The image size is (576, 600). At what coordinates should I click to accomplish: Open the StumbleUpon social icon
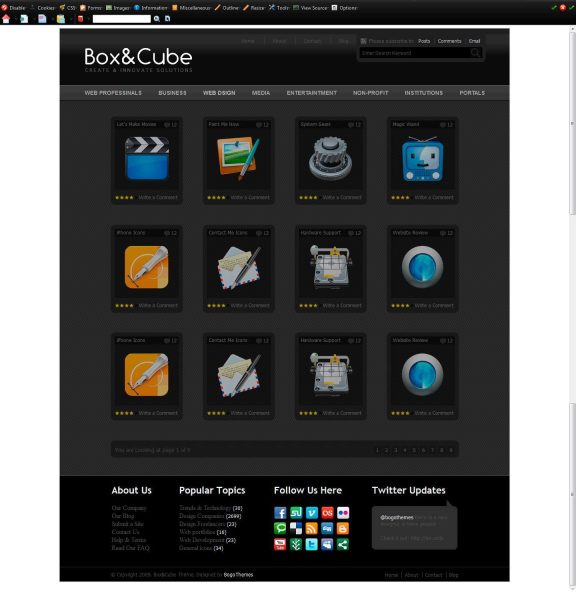click(x=296, y=513)
